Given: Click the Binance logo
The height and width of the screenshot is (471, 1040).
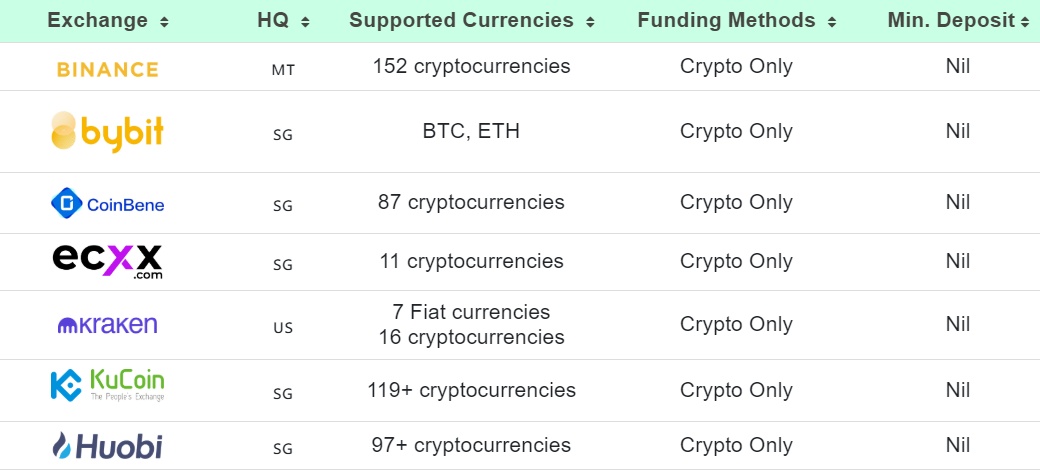Looking at the screenshot, I should point(107,69).
